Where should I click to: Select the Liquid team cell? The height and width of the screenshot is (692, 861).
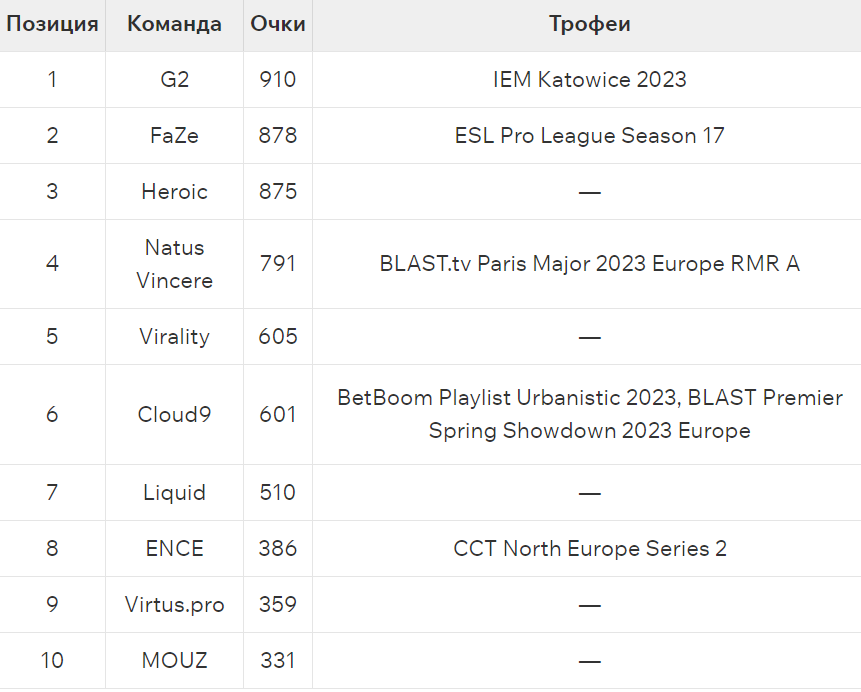(x=174, y=493)
